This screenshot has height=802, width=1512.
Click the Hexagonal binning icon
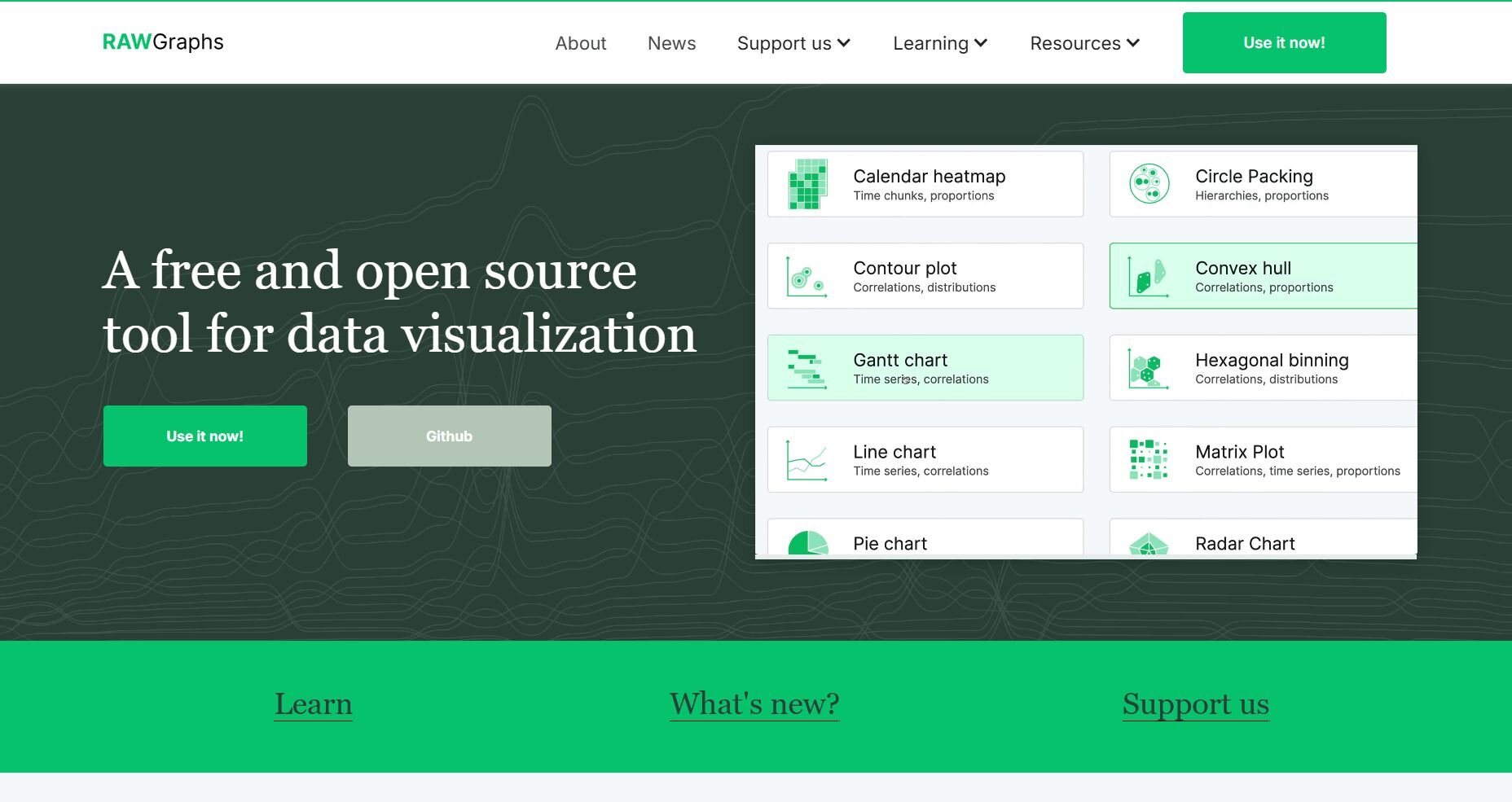(x=1149, y=369)
